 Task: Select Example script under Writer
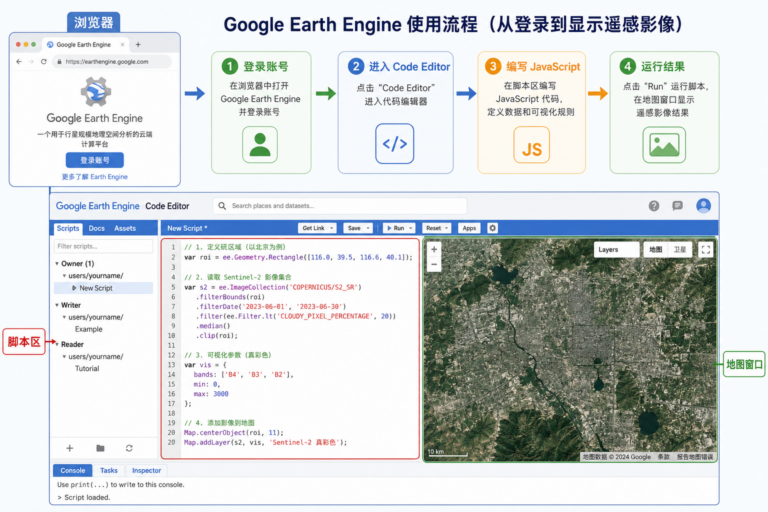pos(89,329)
